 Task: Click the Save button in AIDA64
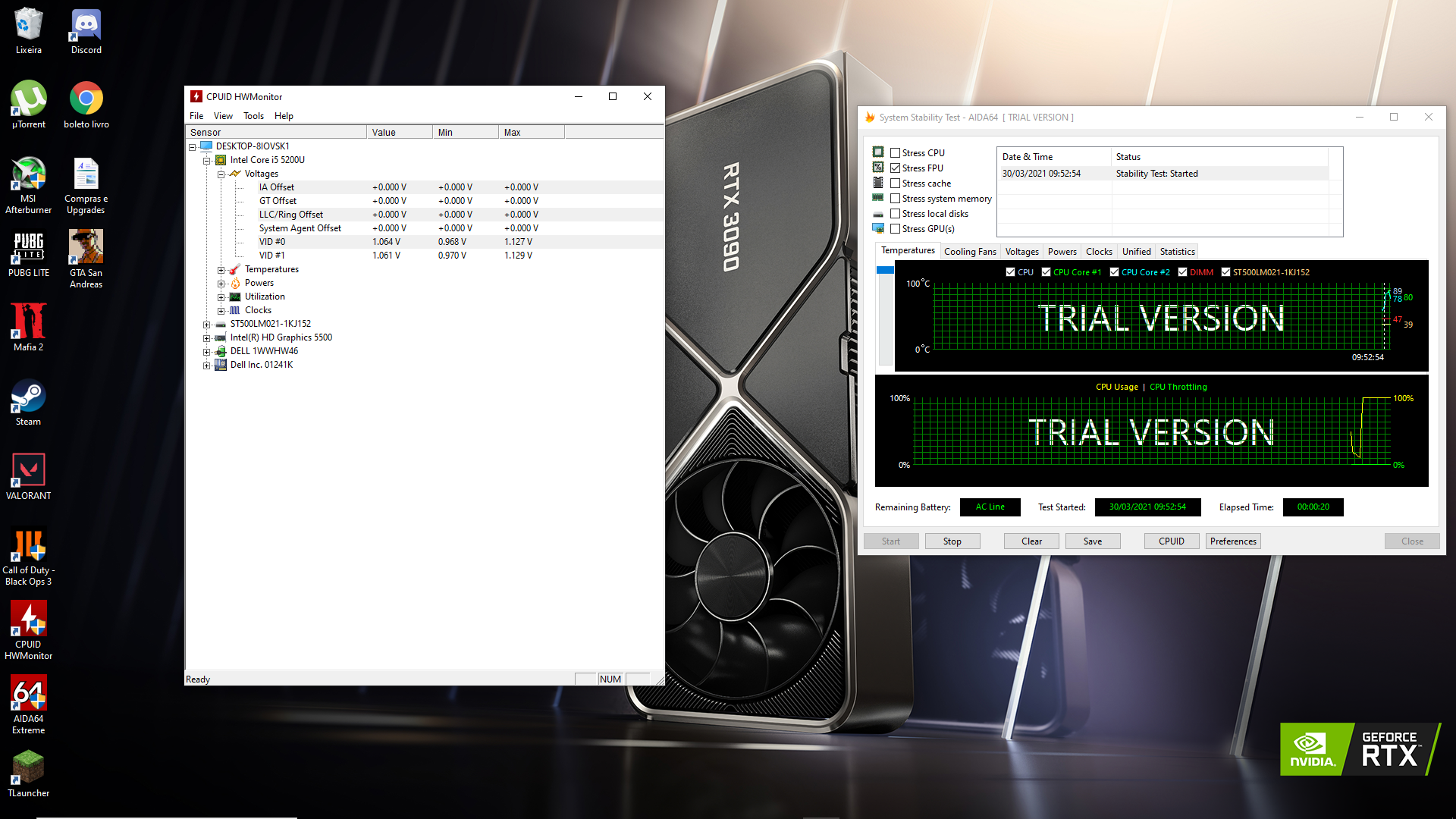[x=1093, y=541]
